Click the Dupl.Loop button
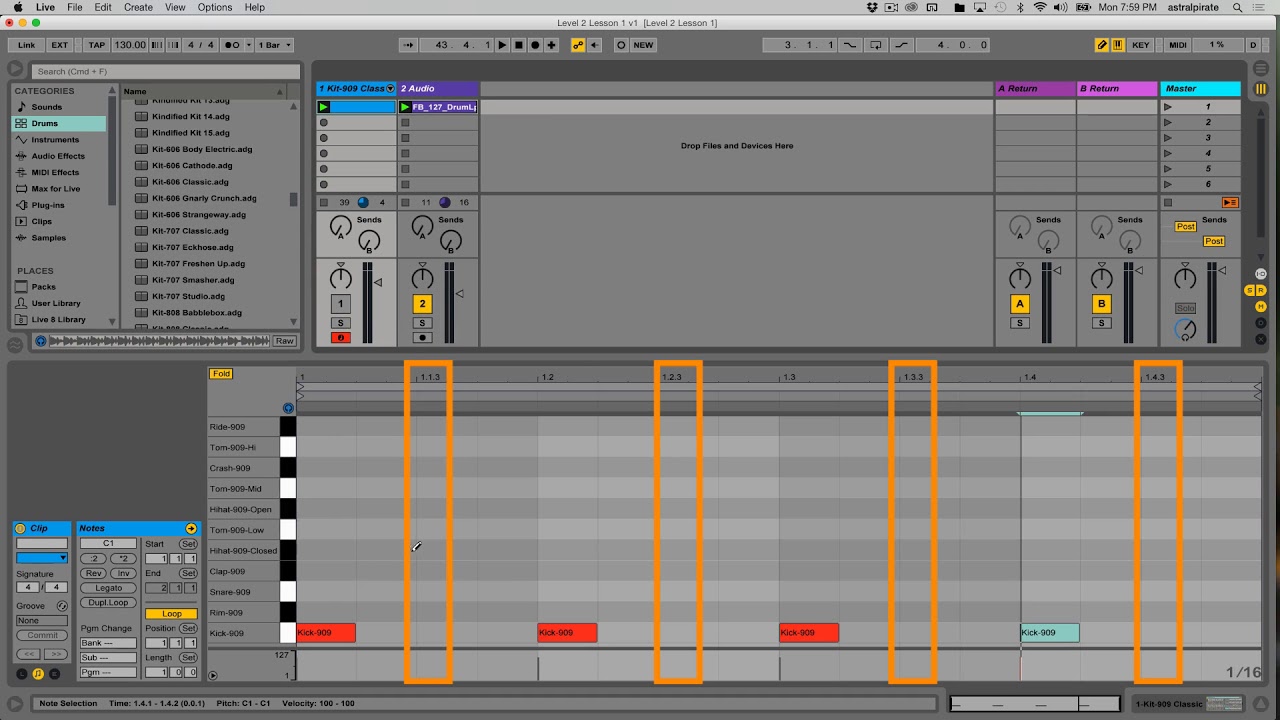 (108, 602)
